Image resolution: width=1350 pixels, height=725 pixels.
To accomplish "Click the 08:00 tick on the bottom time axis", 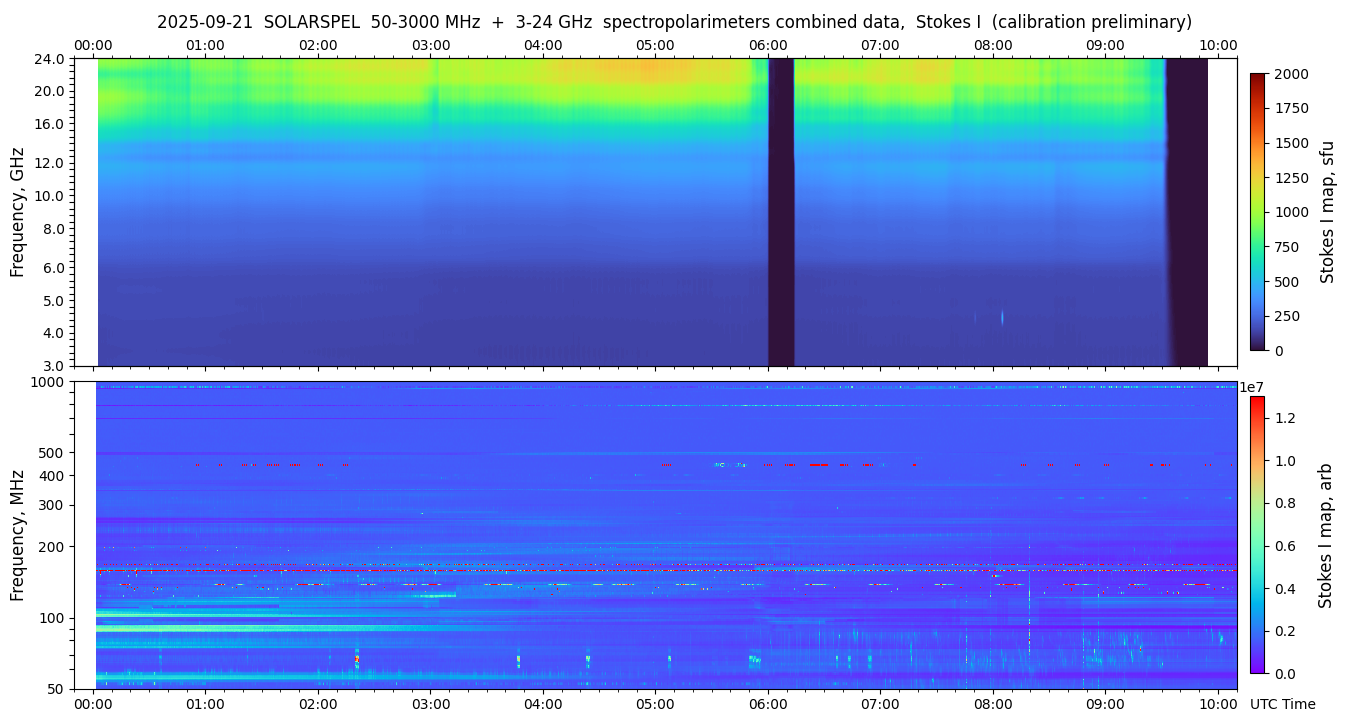I will pos(993,704).
